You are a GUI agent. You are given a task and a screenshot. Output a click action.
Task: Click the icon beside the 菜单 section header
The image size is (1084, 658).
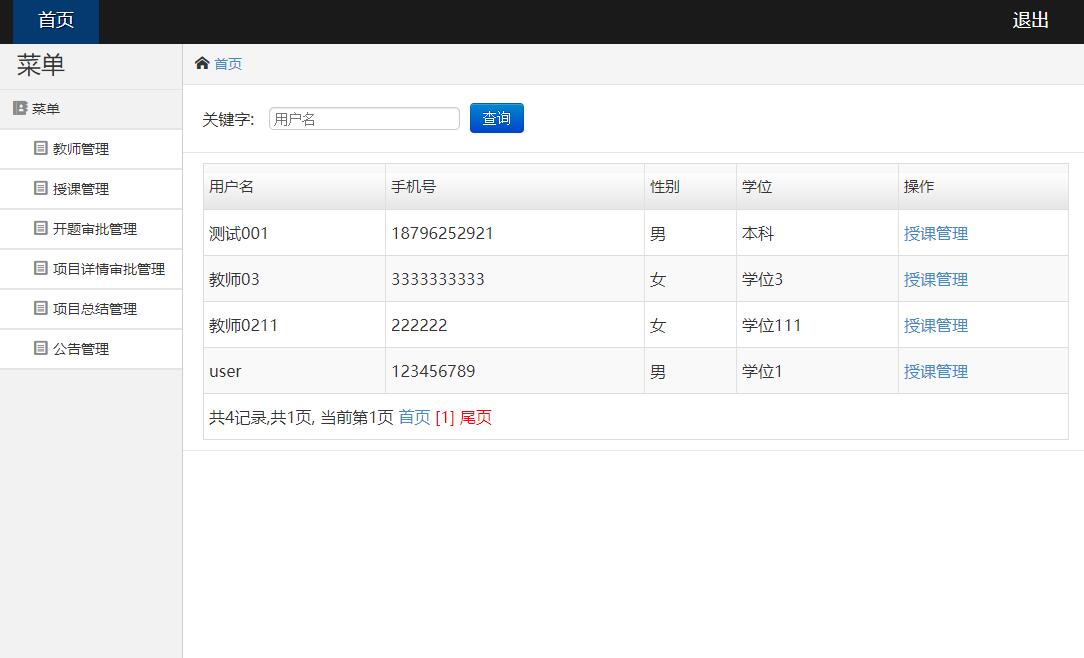point(20,108)
